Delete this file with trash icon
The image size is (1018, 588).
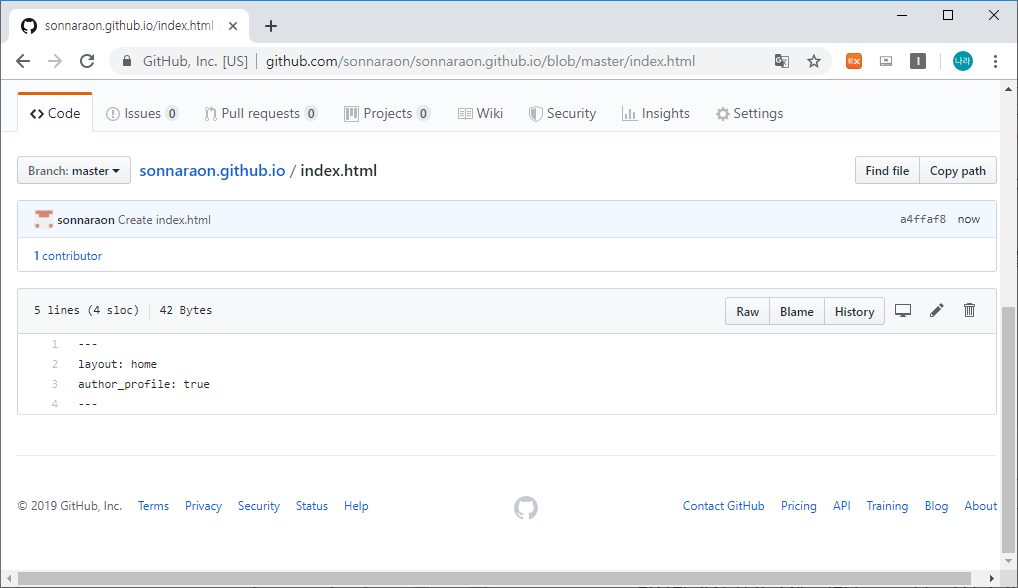click(969, 310)
